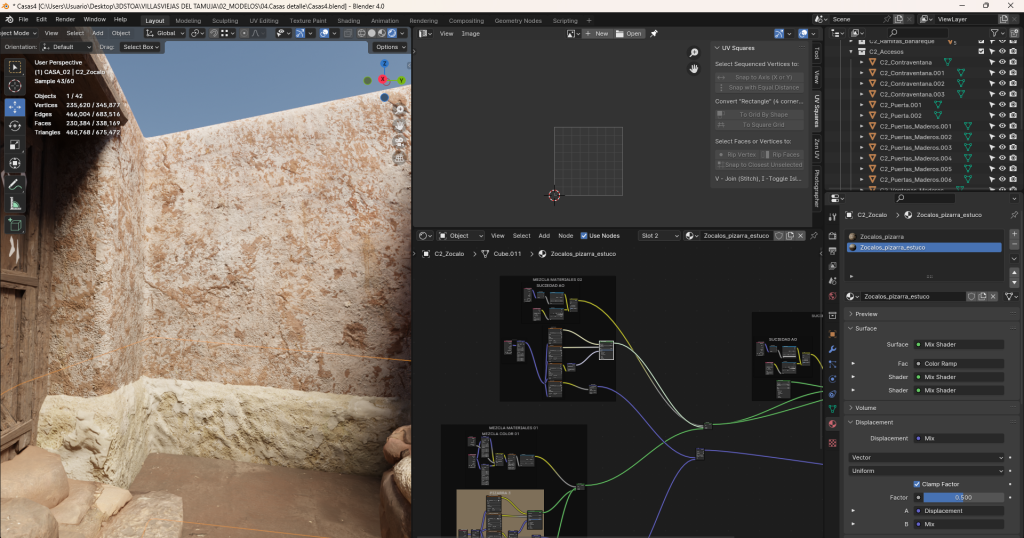Screen dimensions: 1024x538
Task: Select the Measure tool in viewport toolbar
Action: [x=15, y=203]
